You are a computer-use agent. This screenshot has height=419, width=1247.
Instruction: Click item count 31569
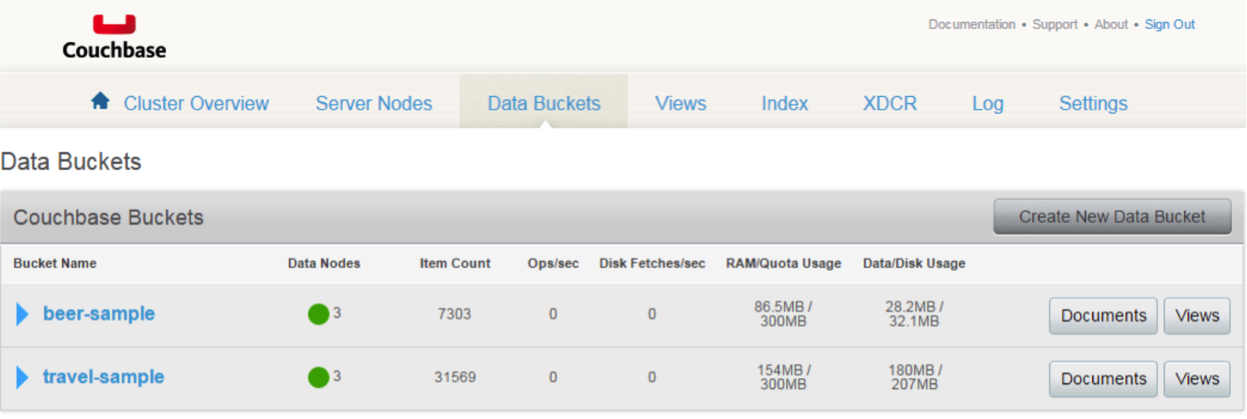pyautogui.click(x=455, y=377)
